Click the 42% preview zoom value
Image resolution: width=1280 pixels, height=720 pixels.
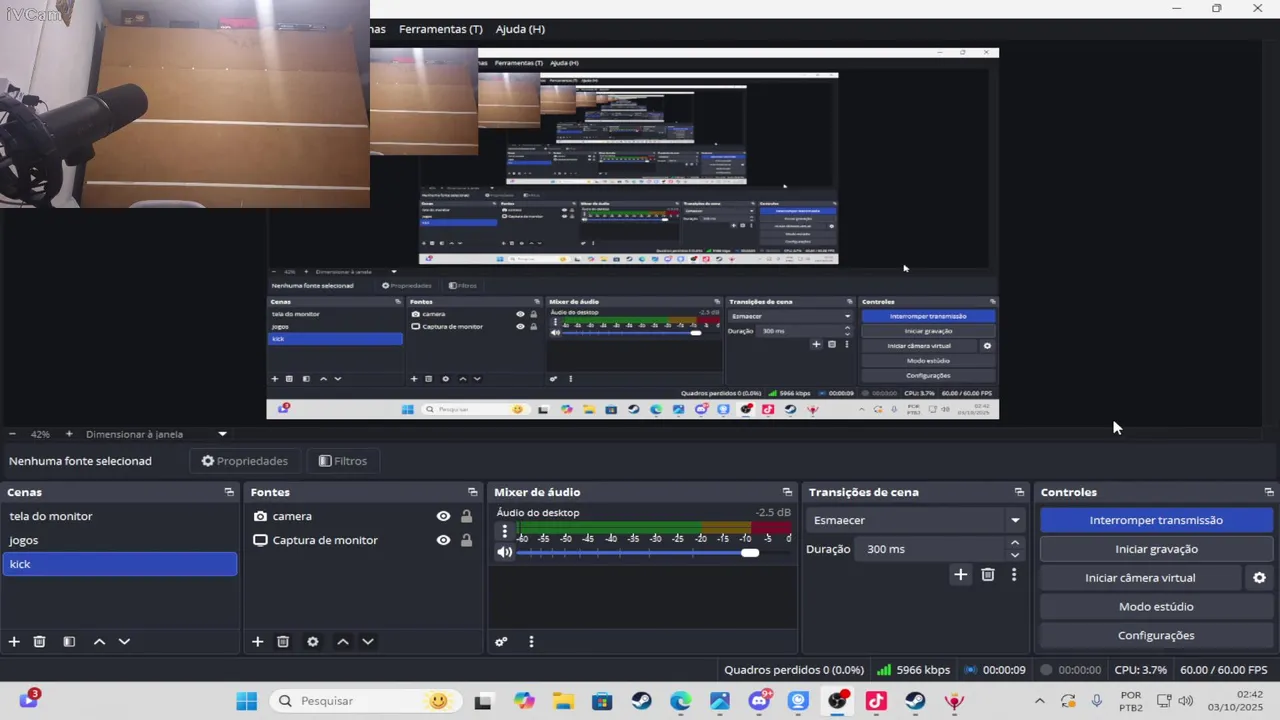tap(40, 434)
